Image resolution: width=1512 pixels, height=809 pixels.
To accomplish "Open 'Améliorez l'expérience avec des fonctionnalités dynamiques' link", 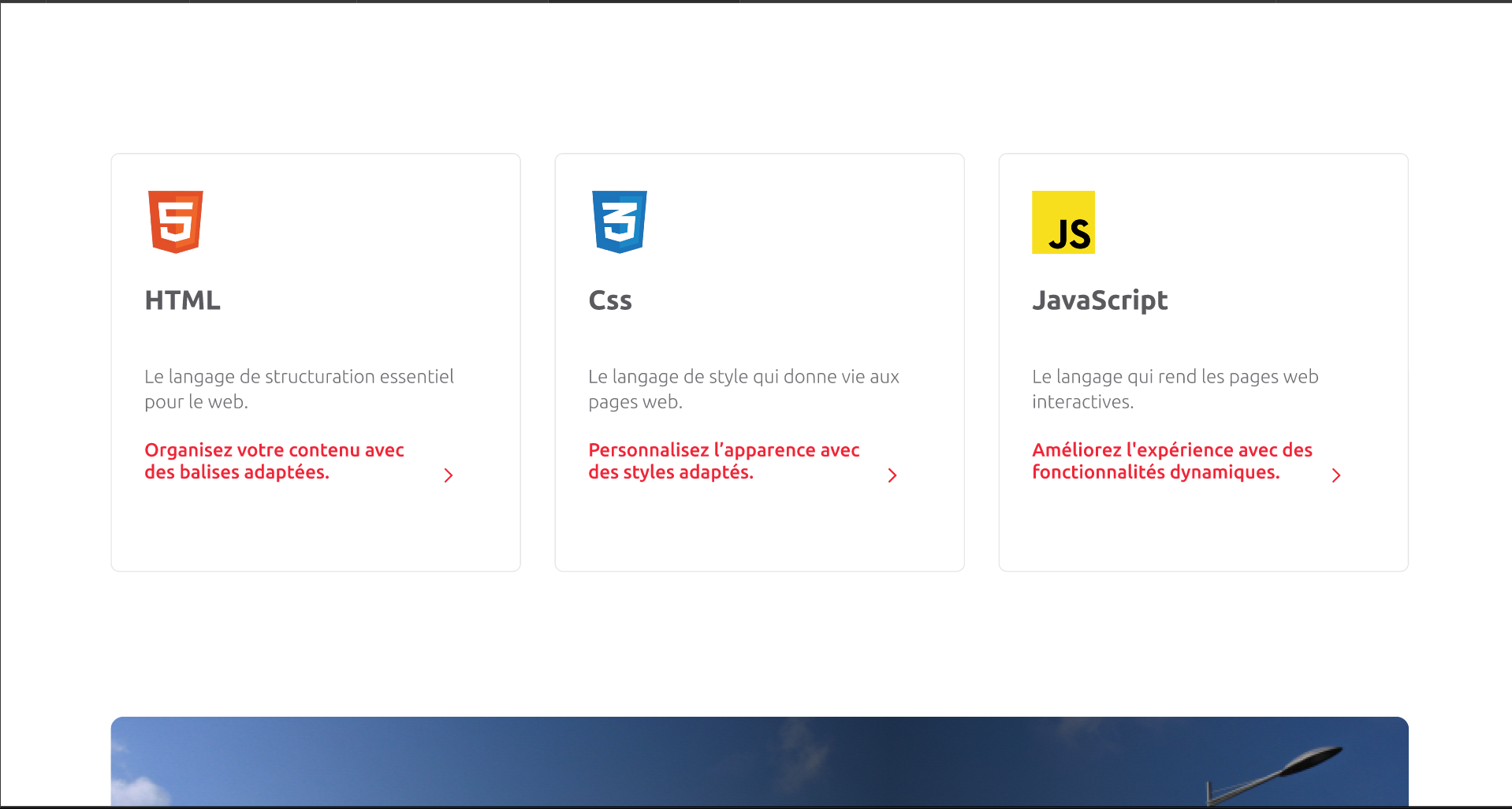I will [1172, 461].
